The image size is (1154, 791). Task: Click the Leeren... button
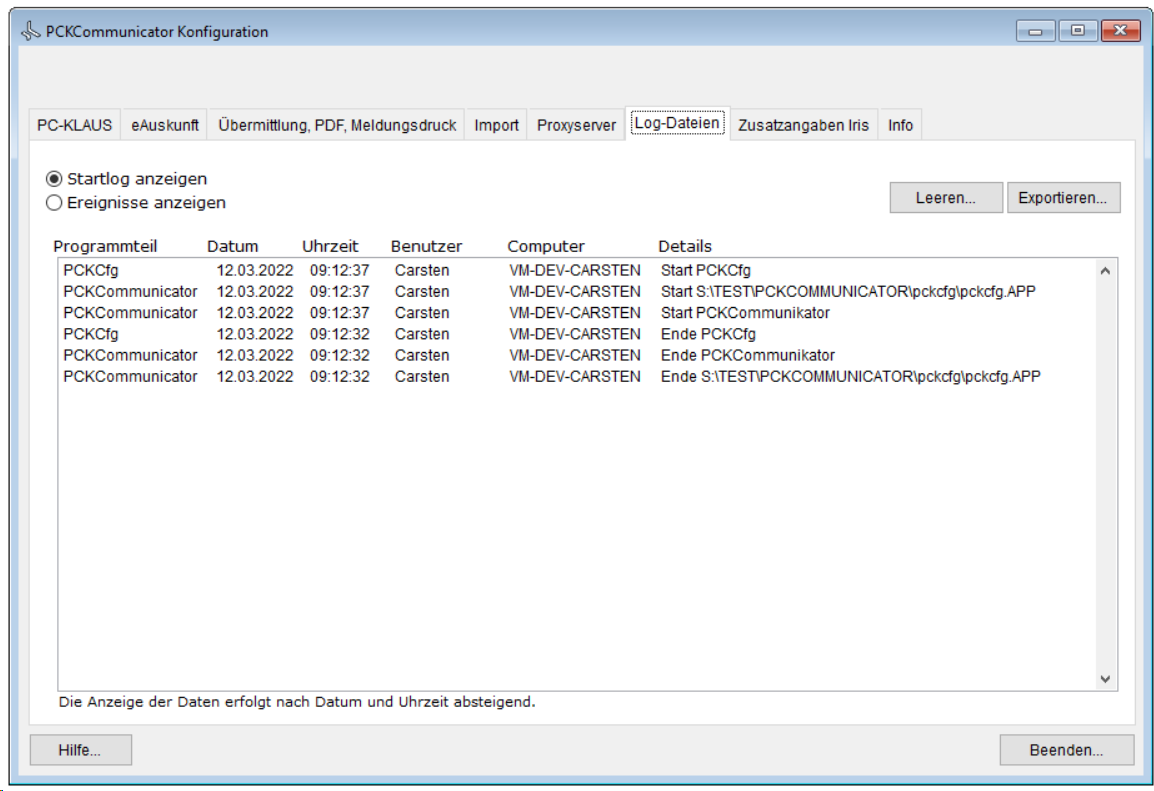click(x=945, y=198)
